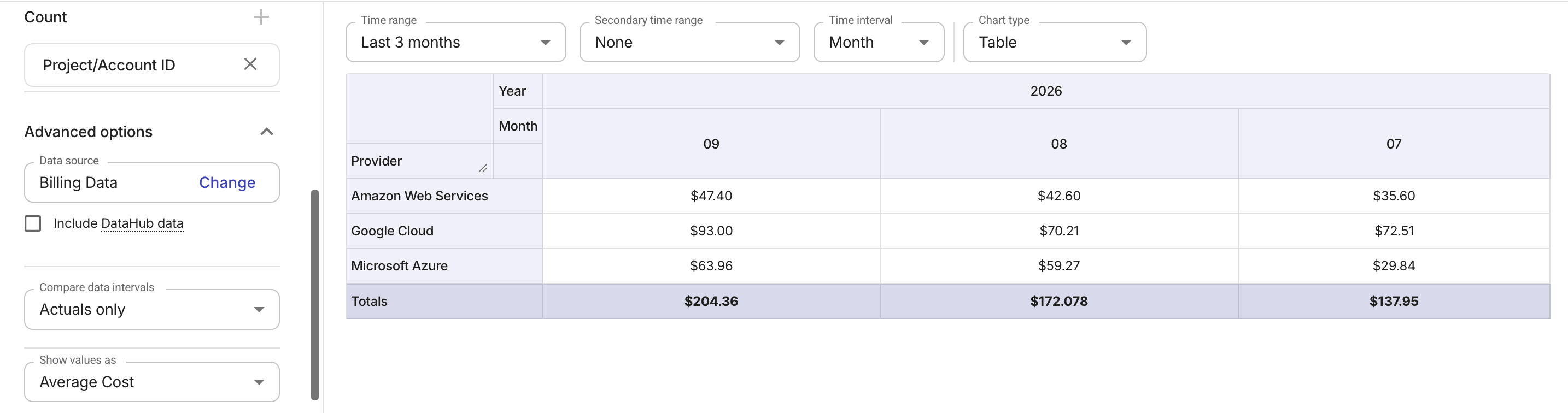Image resolution: width=1568 pixels, height=413 pixels.
Task: Open the Compare data intervals dropdown
Action: pos(151,310)
